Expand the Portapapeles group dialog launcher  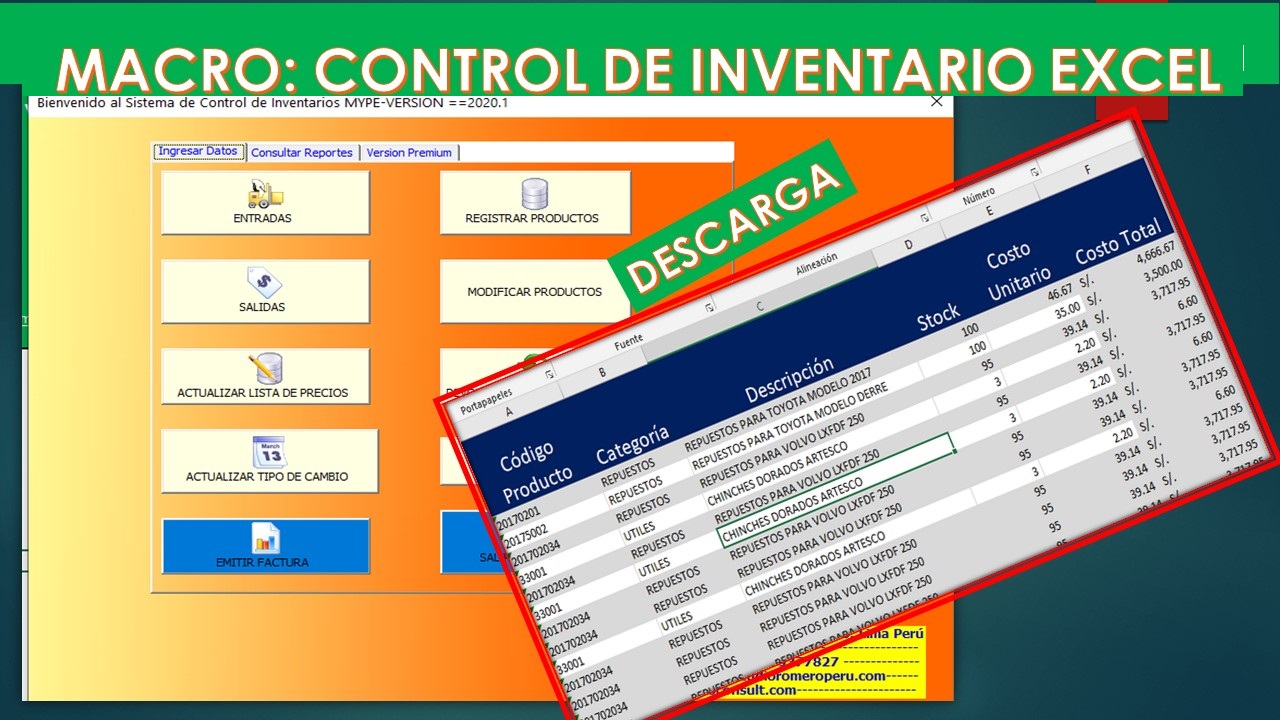coord(549,373)
